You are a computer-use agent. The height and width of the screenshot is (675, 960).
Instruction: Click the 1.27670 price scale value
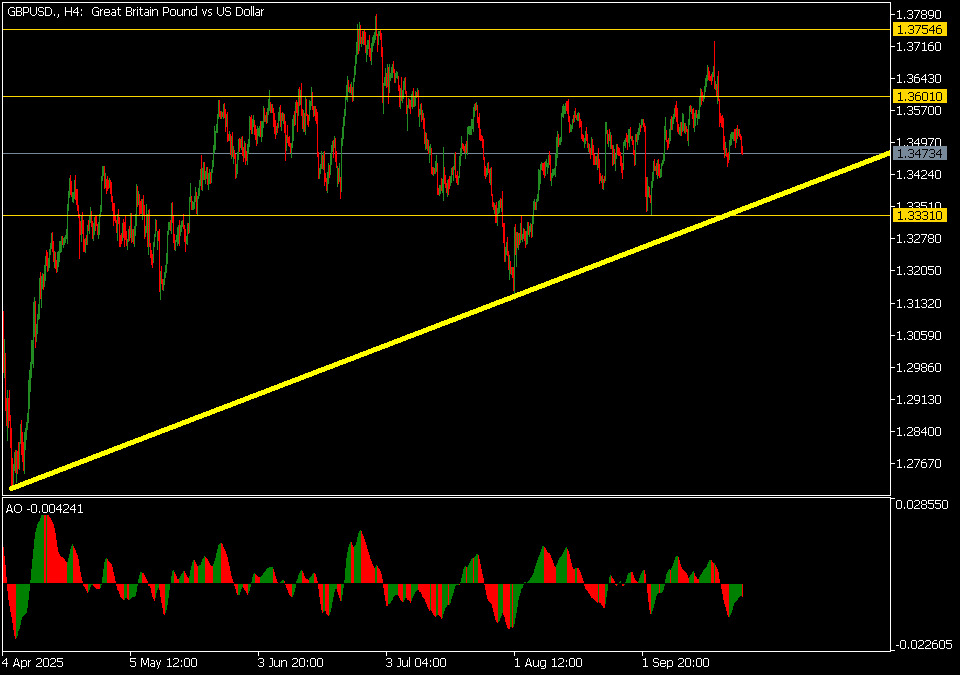pyautogui.click(x=918, y=464)
